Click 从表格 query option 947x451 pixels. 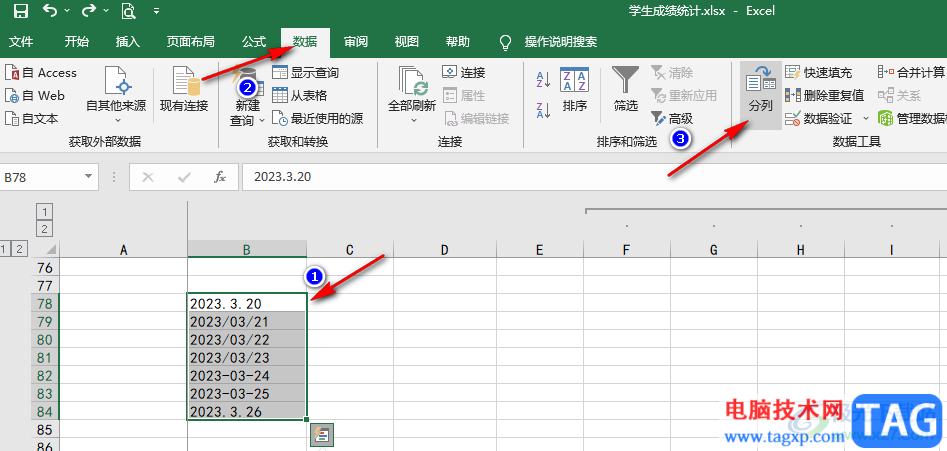point(300,96)
